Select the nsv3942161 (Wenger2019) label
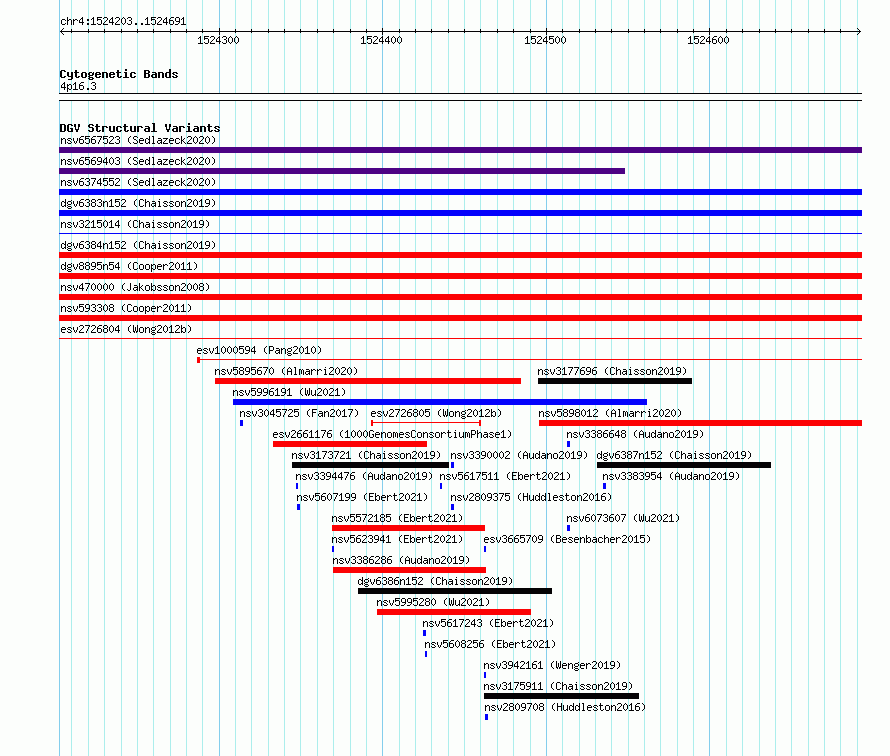This screenshot has width=890, height=756. coord(552,665)
